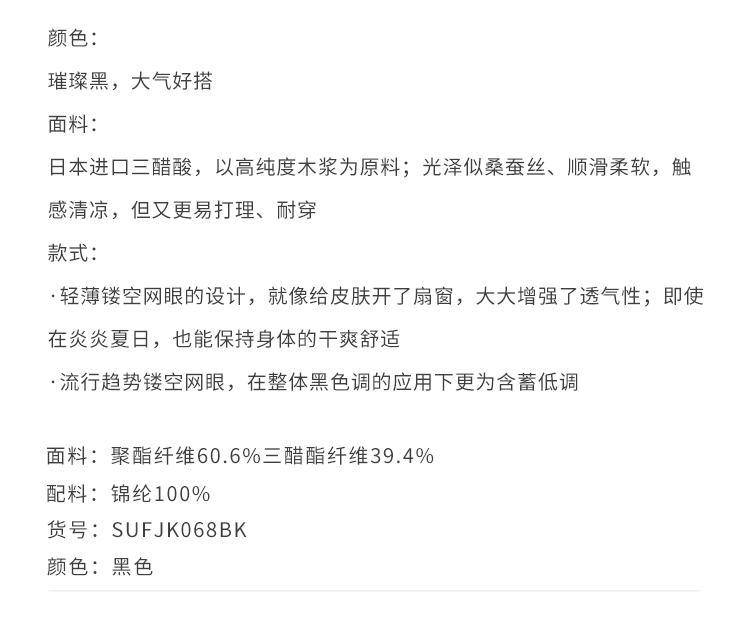This screenshot has height=624, width=750.
Task: Click the item number SUFJK068BK
Action: click(x=180, y=530)
